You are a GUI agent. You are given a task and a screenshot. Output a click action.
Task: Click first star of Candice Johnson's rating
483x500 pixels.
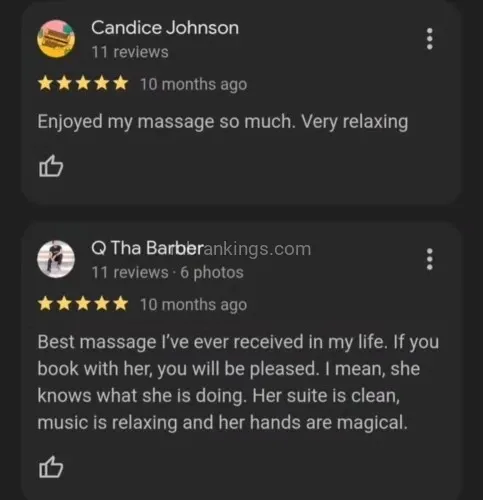click(x=45, y=84)
